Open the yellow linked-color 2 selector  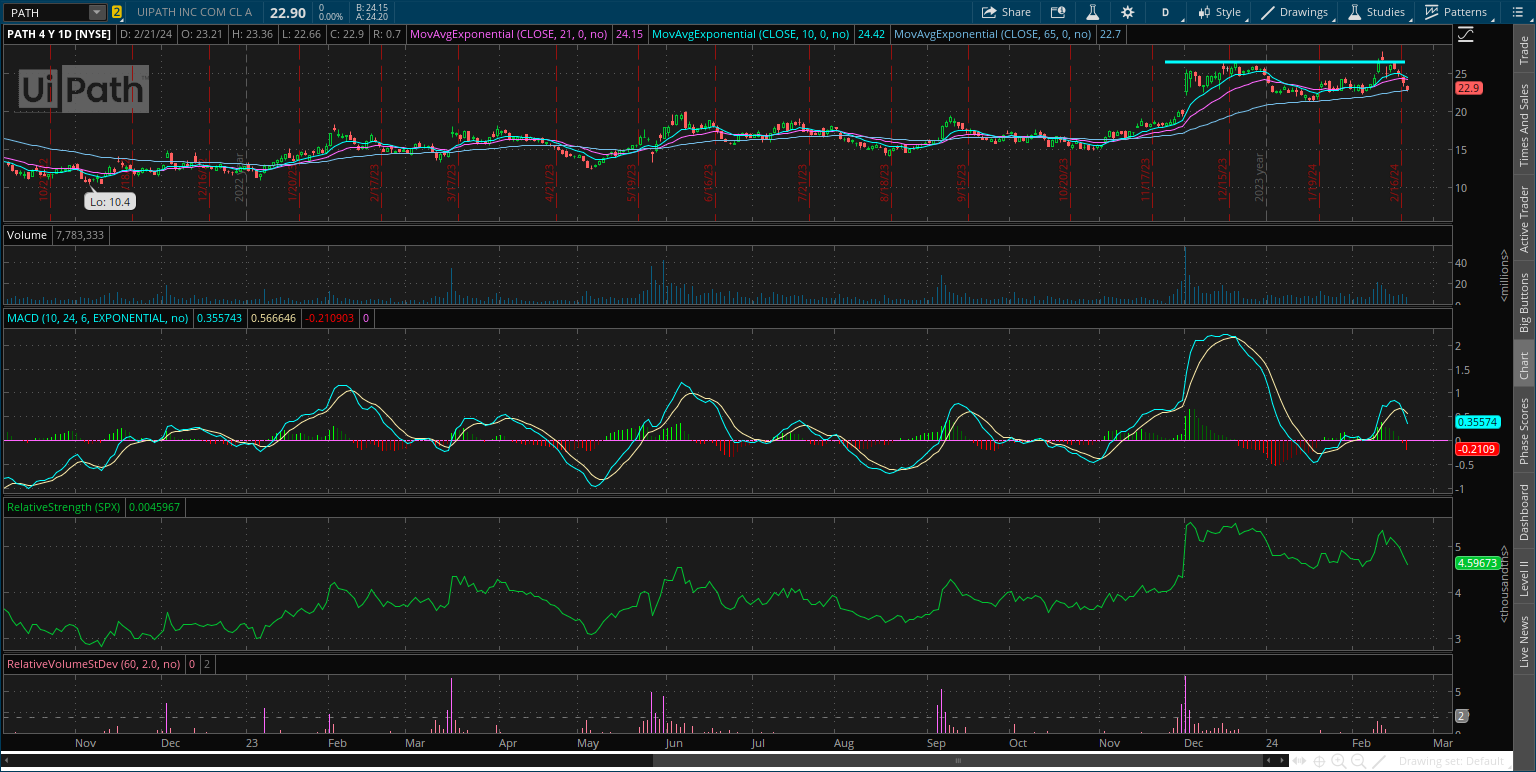click(x=117, y=12)
